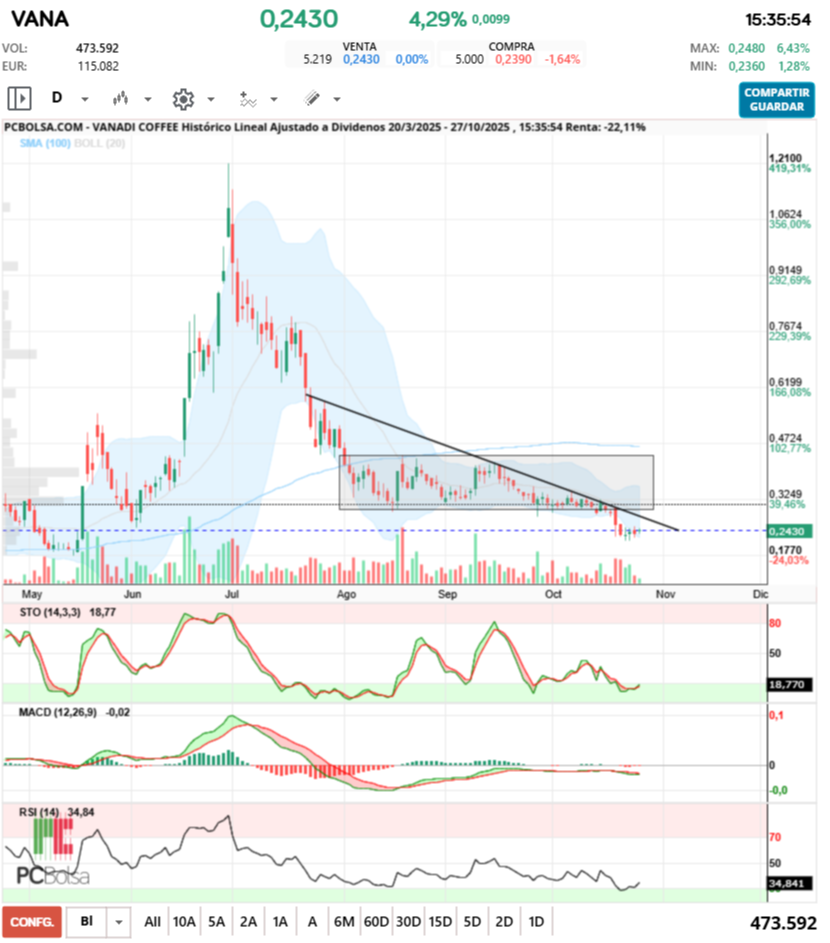The height and width of the screenshot is (943, 830).
Task: Expand the interval D dropdown arrow
Action: click(x=85, y=99)
